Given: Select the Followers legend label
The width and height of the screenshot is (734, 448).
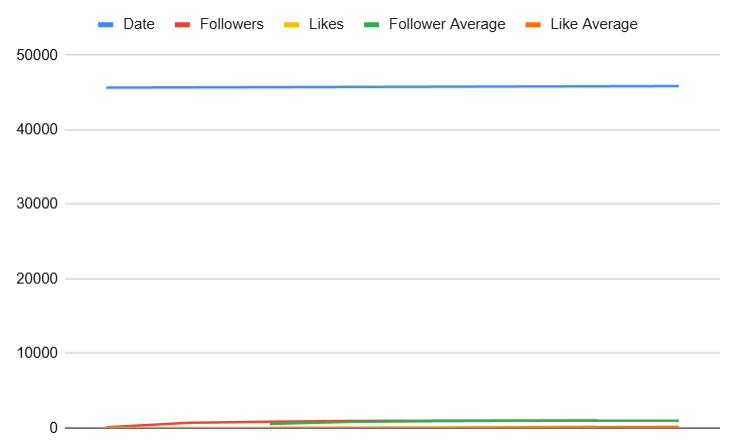Looking at the screenshot, I should tap(232, 24).
